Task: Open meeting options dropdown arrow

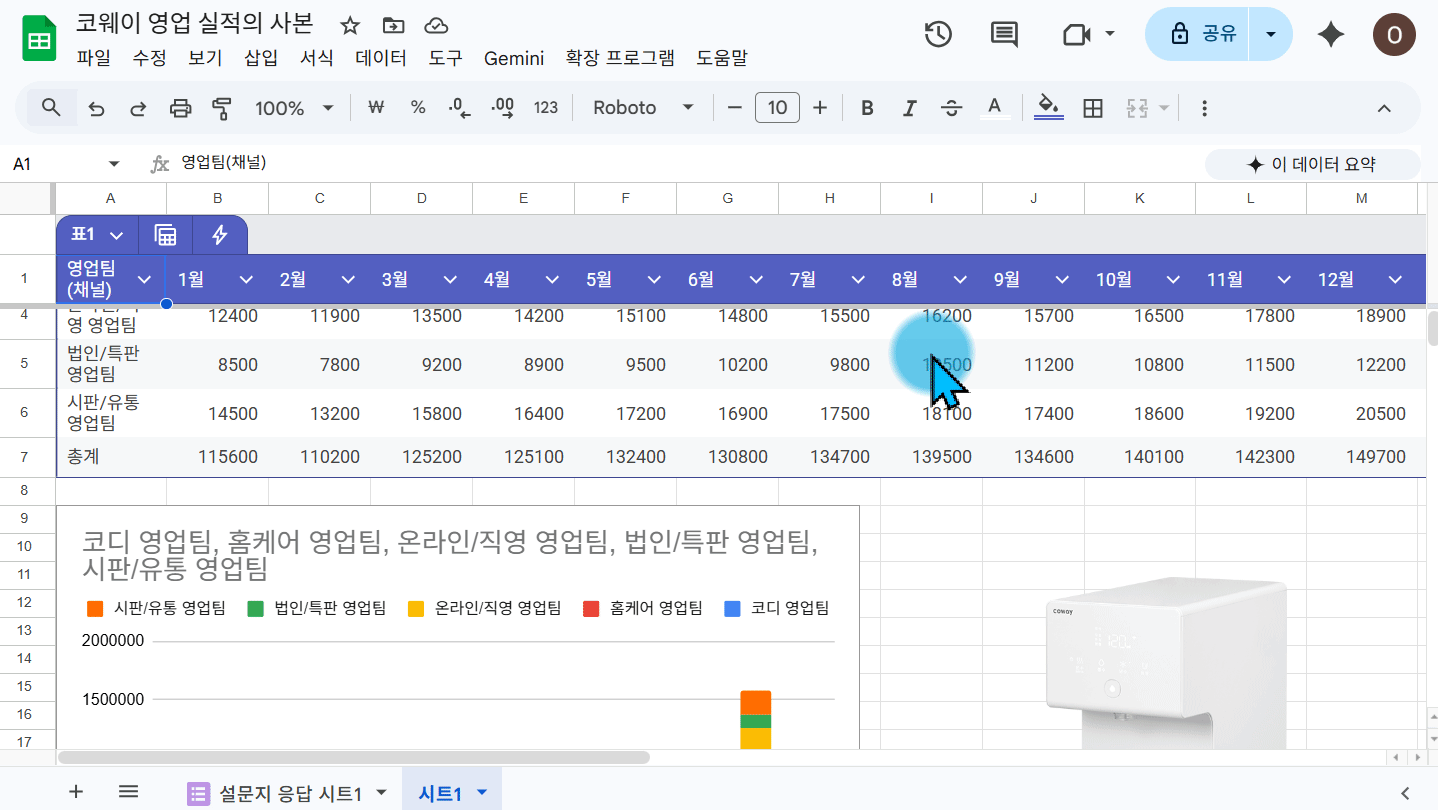Action: pos(1110,35)
